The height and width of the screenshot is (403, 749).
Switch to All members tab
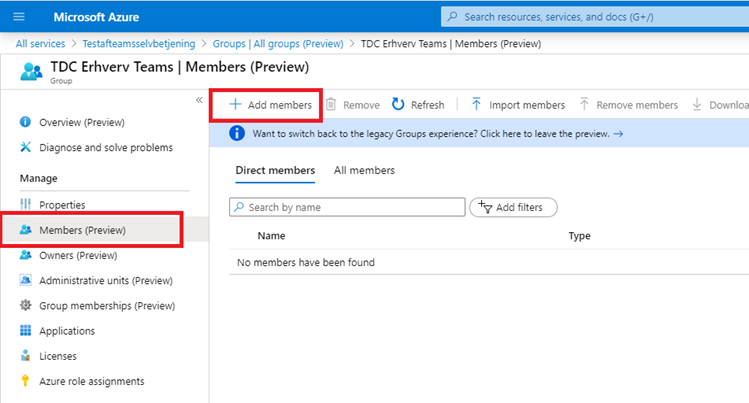click(364, 170)
